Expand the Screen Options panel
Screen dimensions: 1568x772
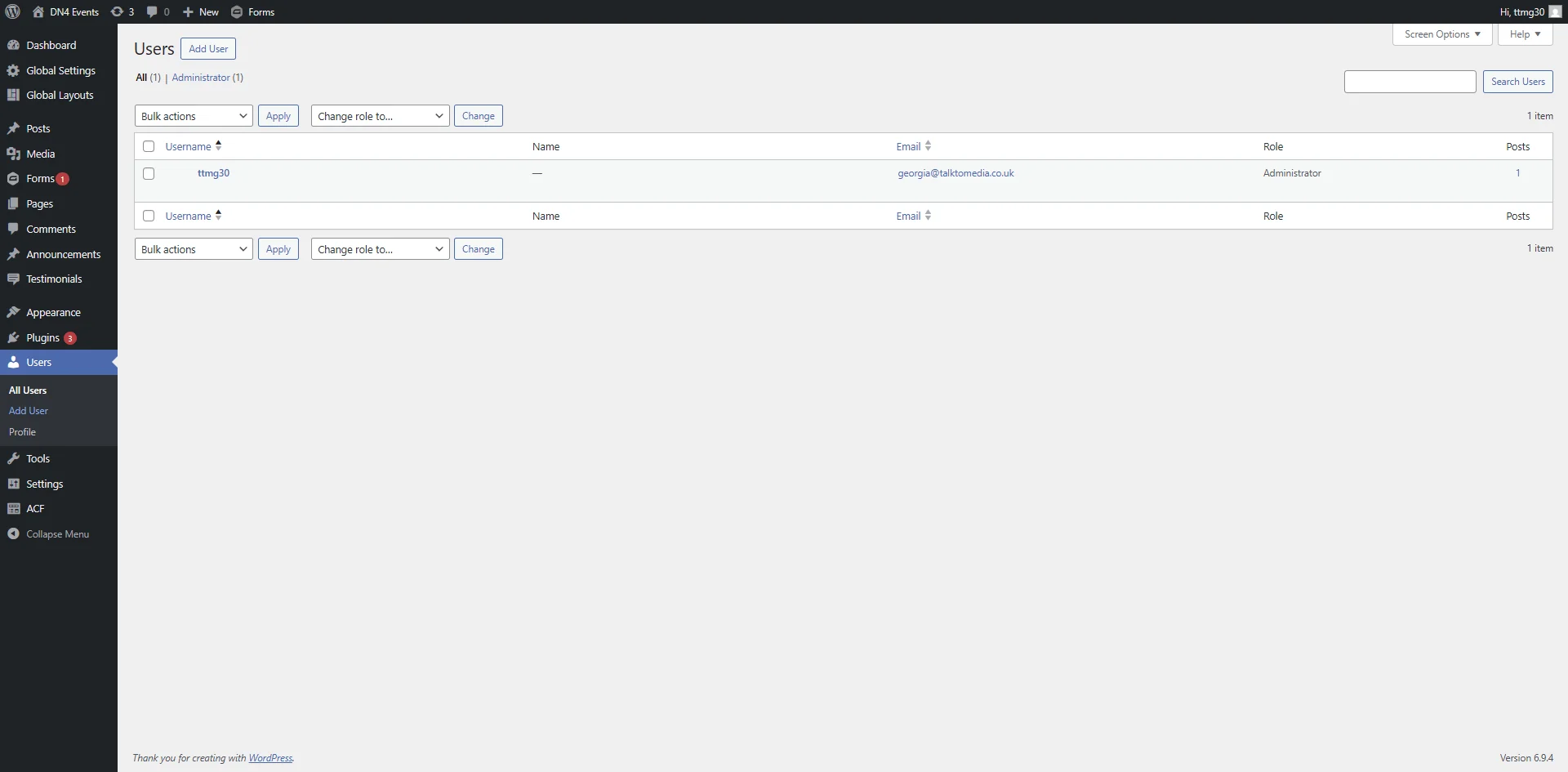(1441, 34)
